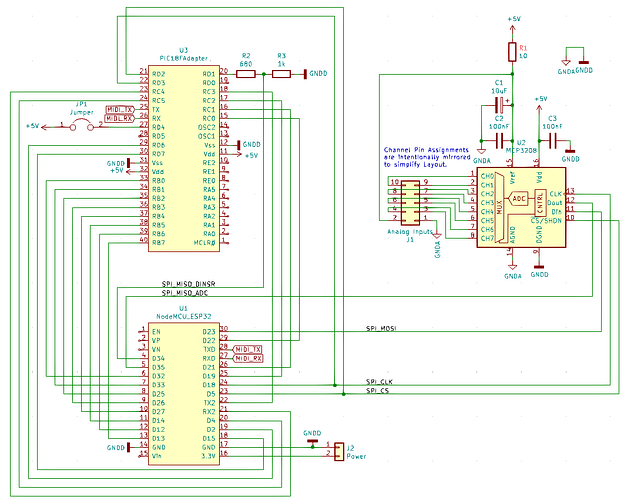Click the SPI_MOSI wire label
This screenshot has height=500, width=623.
click(381, 328)
